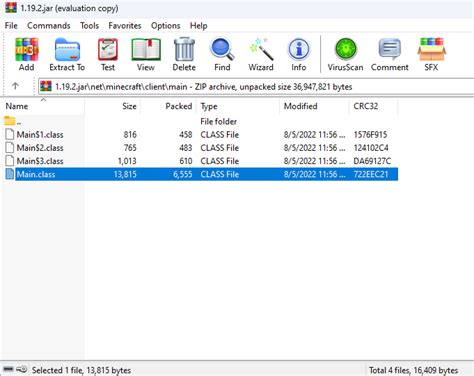
Task: Sort by Size column header
Action: [x=113, y=106]
